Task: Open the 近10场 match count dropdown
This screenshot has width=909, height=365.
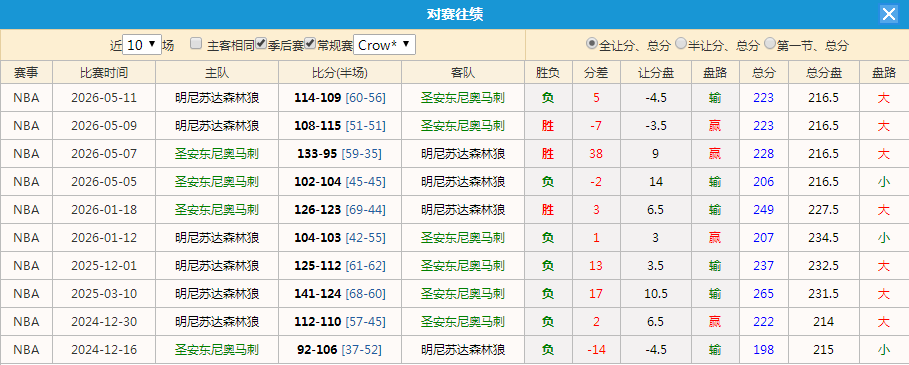Action: click(x=142, y=45)
